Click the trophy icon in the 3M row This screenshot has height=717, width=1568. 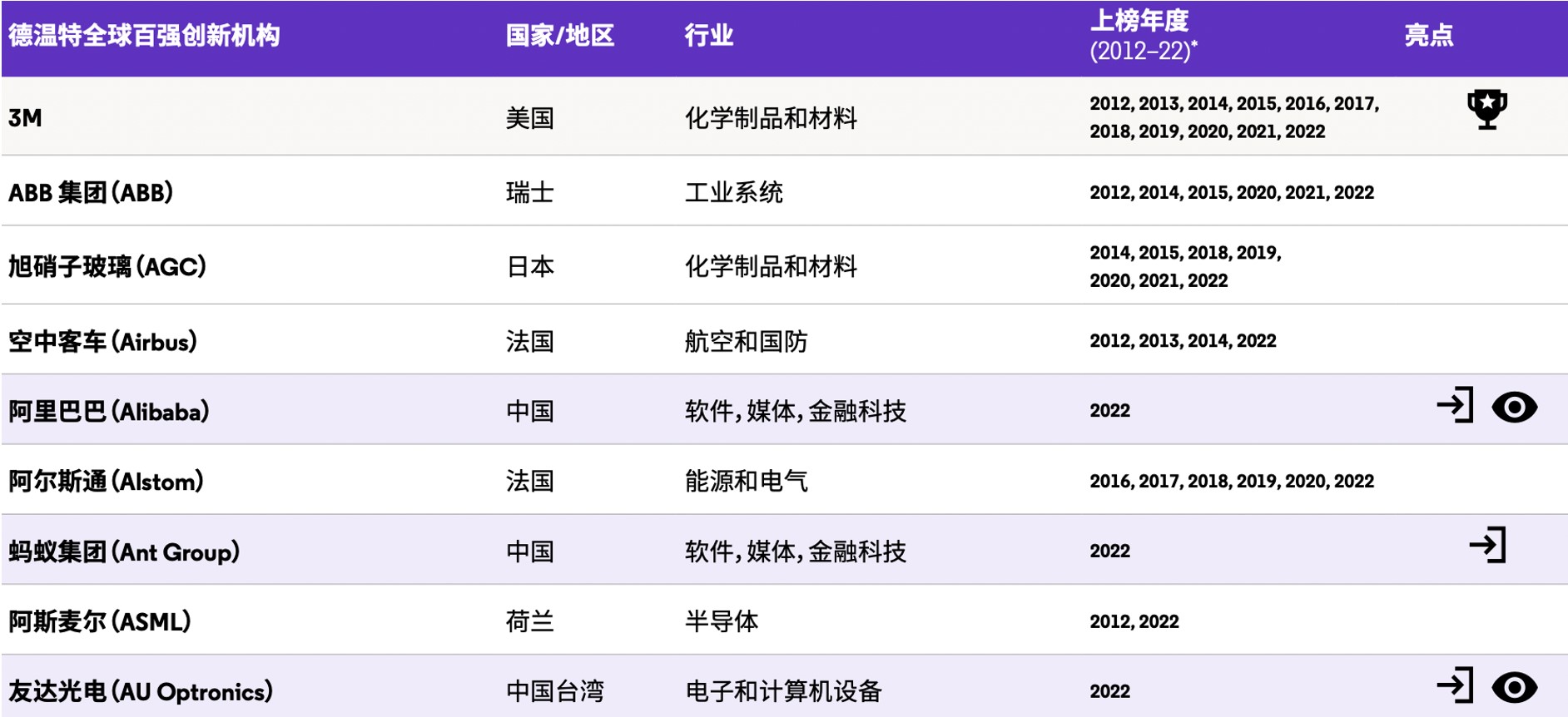click(1487, 109)
